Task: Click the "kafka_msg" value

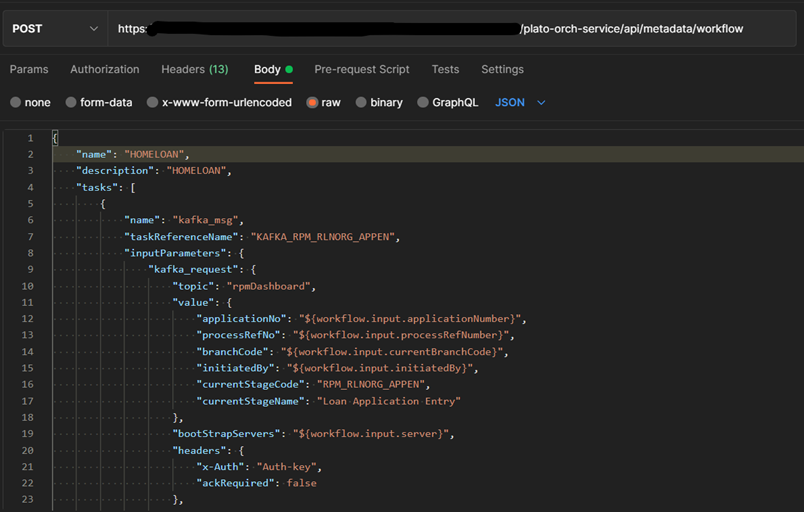Action: [205, 220]
